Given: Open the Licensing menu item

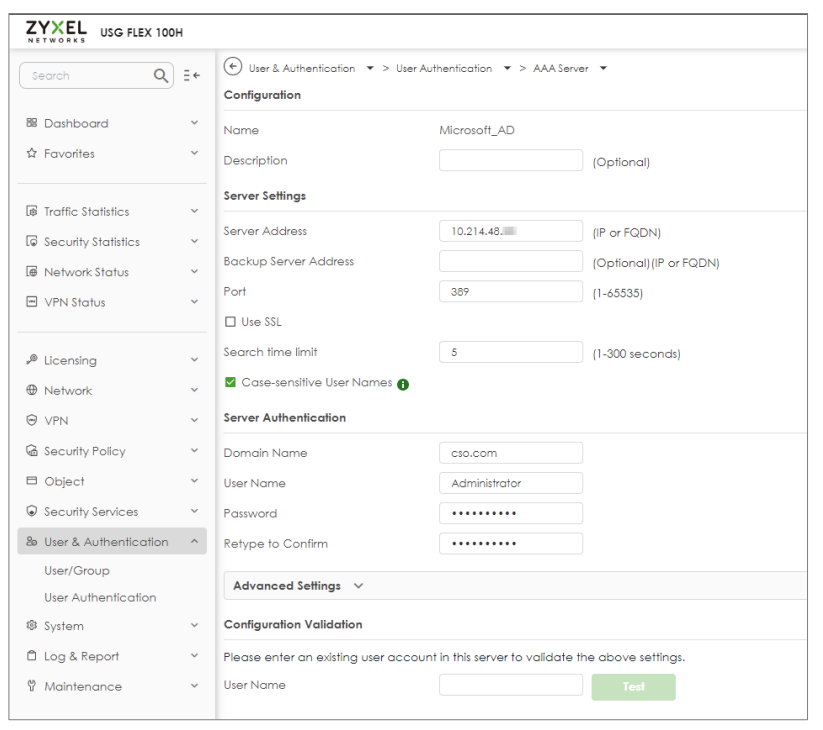Looking at the screenshot, I should pos(112,360).
